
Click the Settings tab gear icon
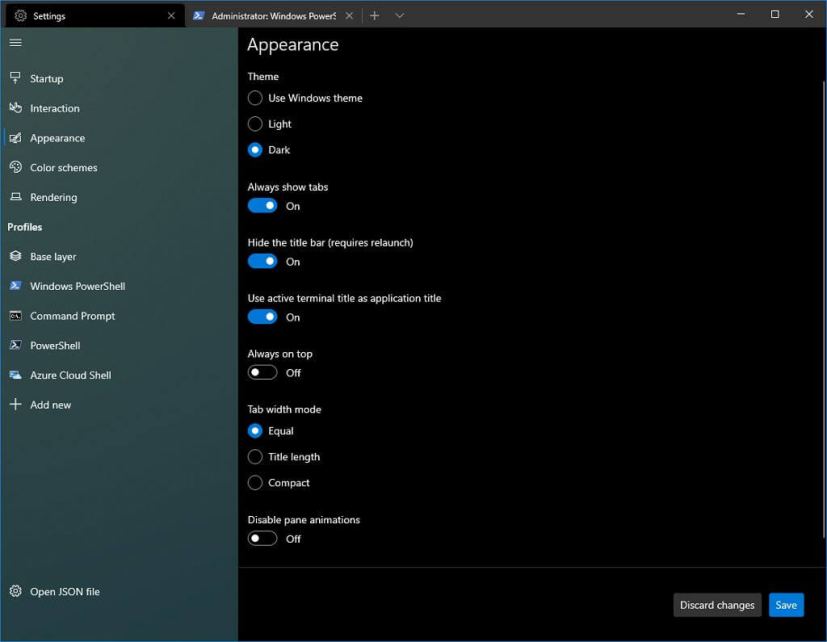[21, 16]
